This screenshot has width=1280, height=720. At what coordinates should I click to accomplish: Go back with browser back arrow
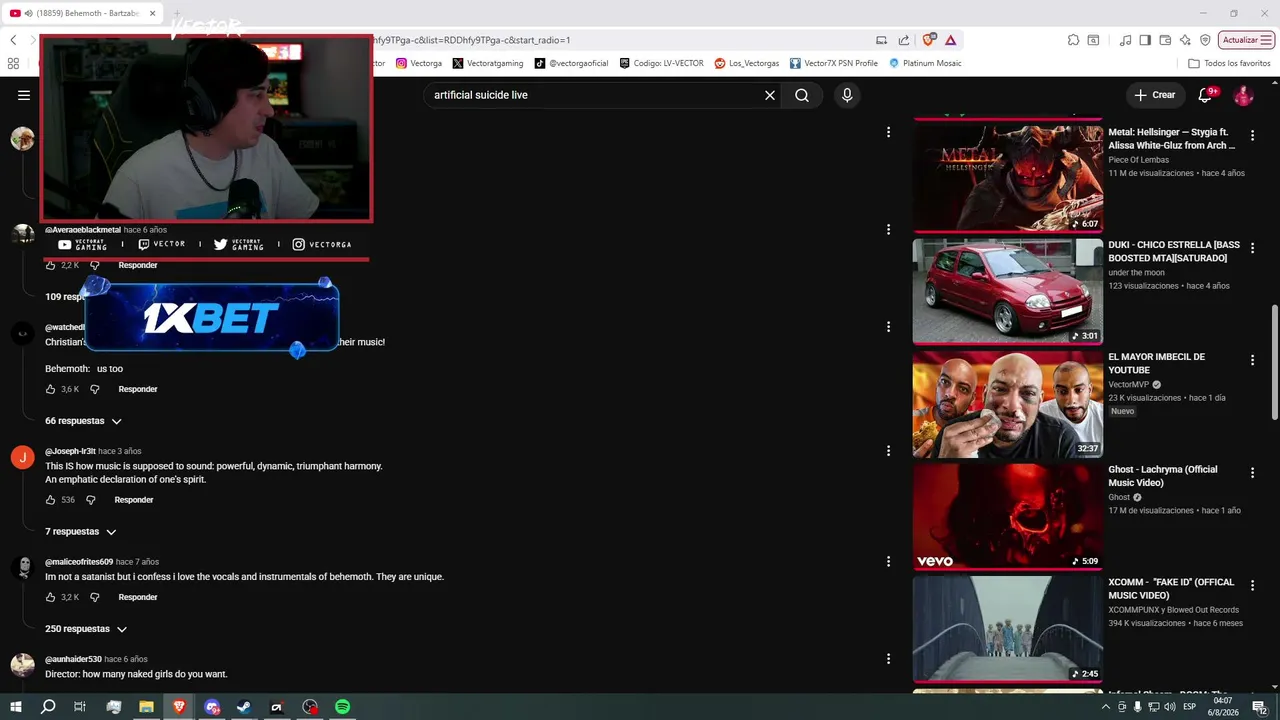13,40
